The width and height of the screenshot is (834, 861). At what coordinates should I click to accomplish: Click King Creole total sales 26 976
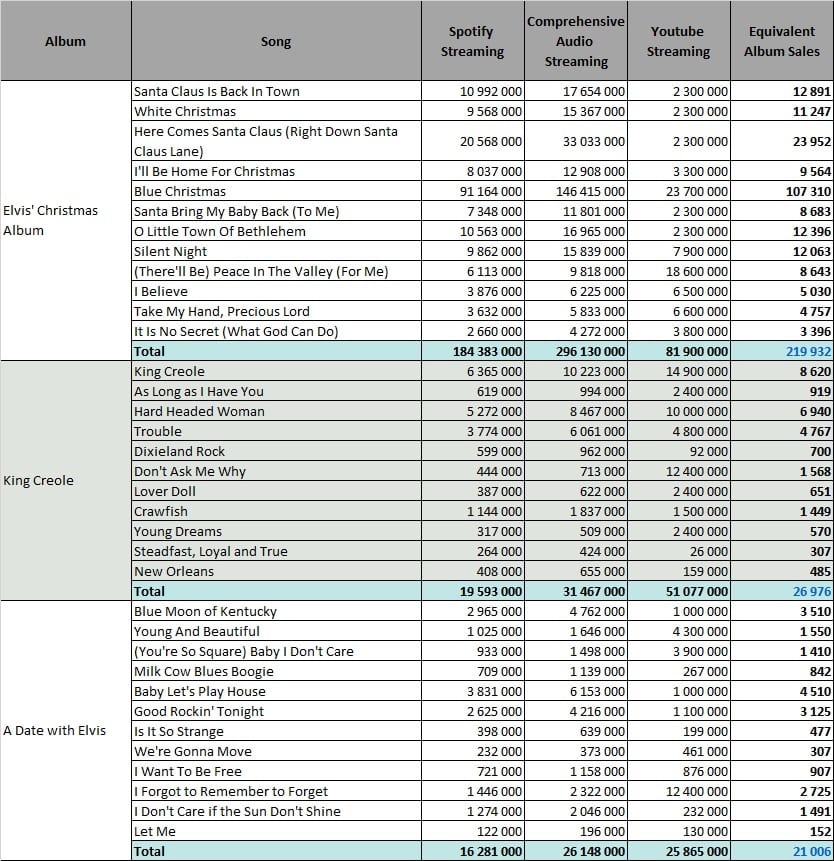782,591
